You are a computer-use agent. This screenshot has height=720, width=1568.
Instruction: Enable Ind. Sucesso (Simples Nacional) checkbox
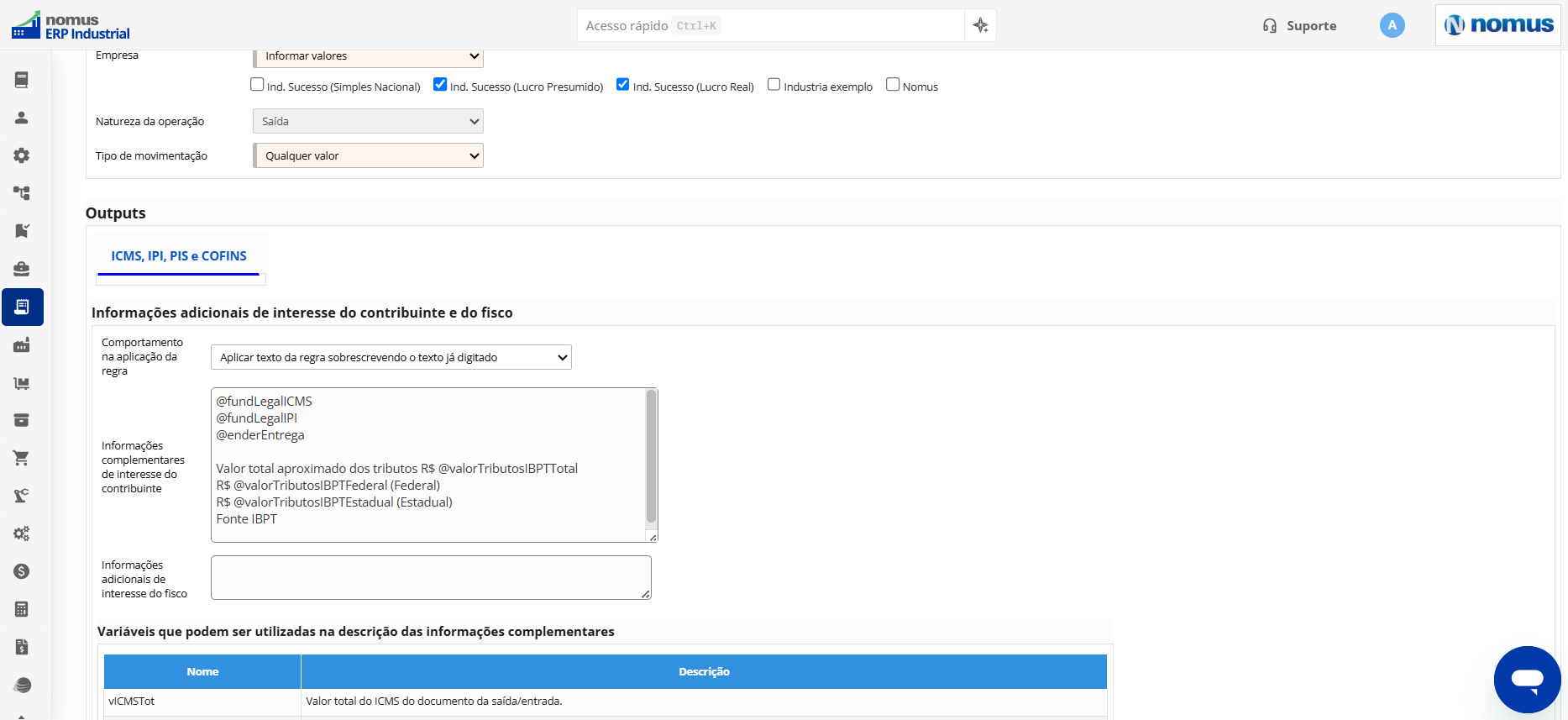point(257,84)
